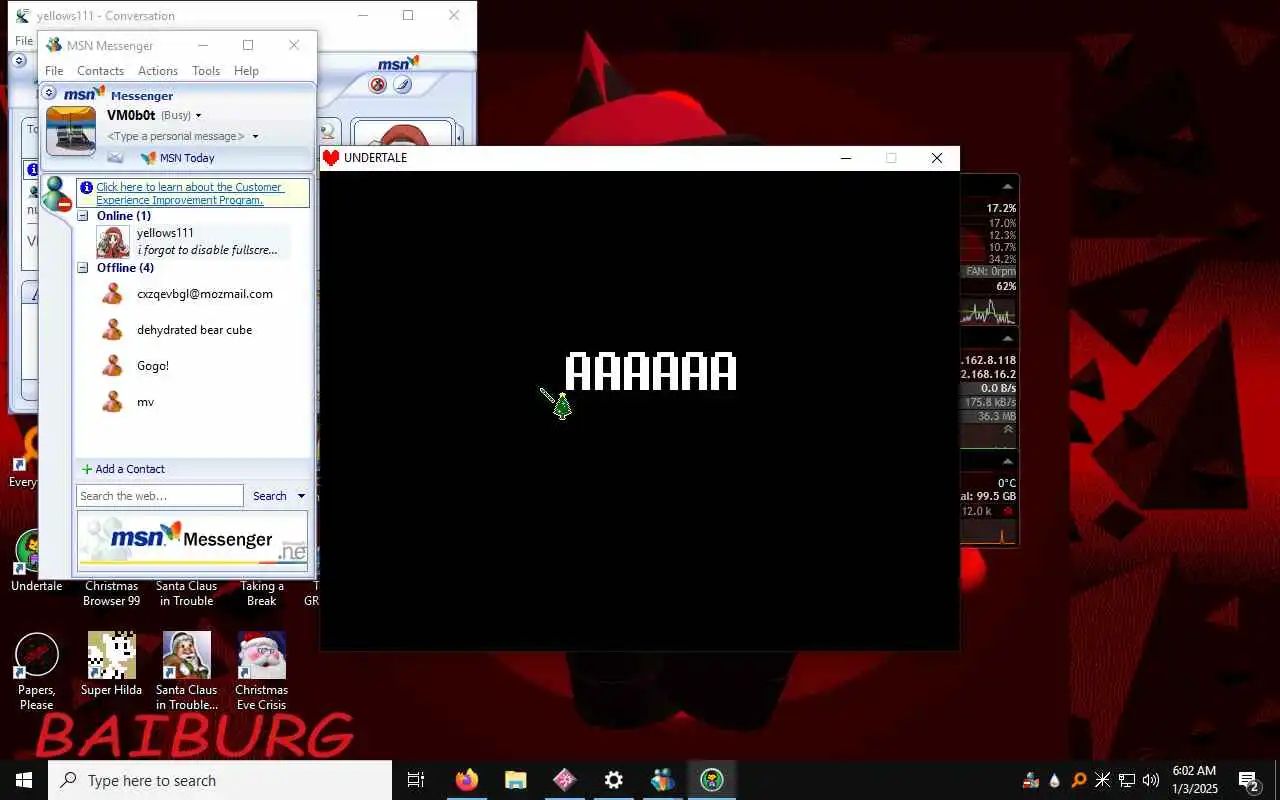Screen dimensions: 1280x800
Task: Collapse the MSN Messenger header chevron button
Action: click(x=49, y=92)
